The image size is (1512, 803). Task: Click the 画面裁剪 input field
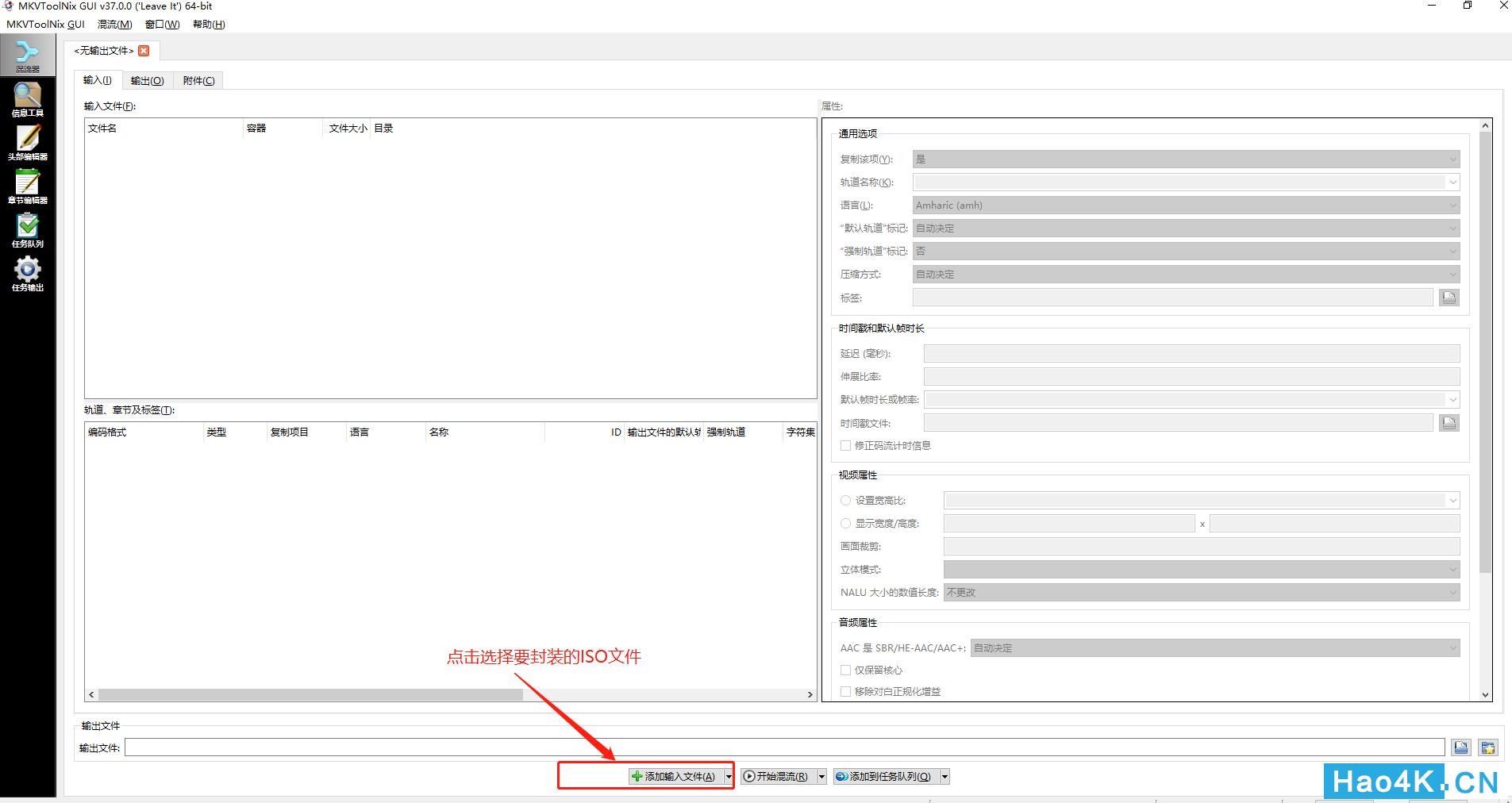tap(1202, 547)
